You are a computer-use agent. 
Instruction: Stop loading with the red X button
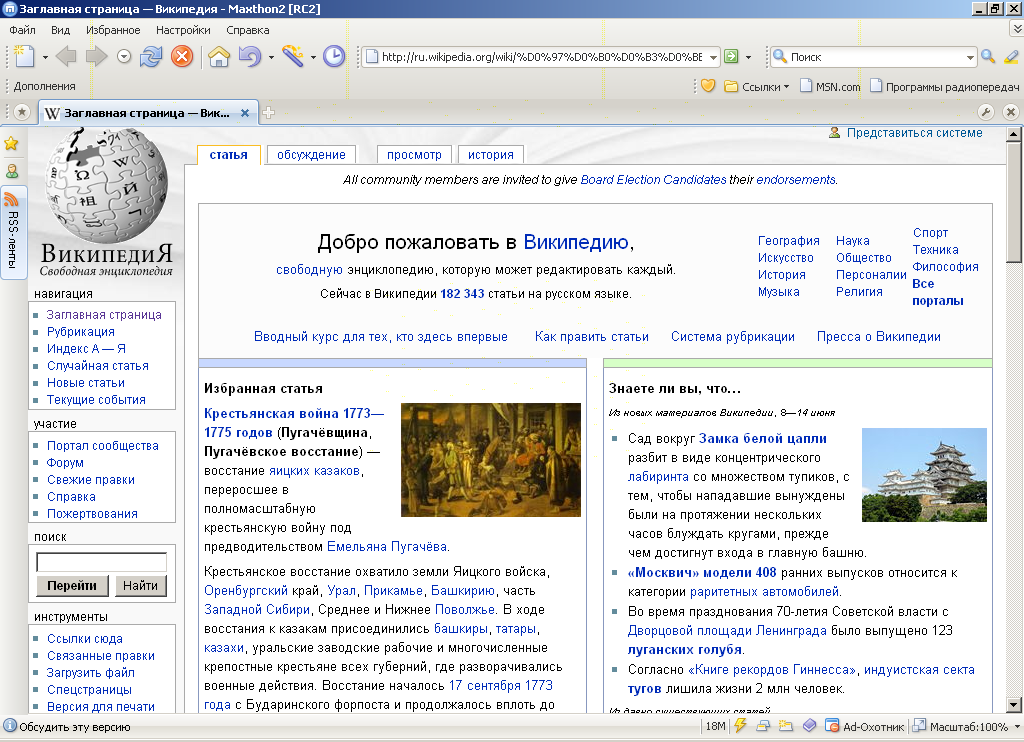(182, 56)
